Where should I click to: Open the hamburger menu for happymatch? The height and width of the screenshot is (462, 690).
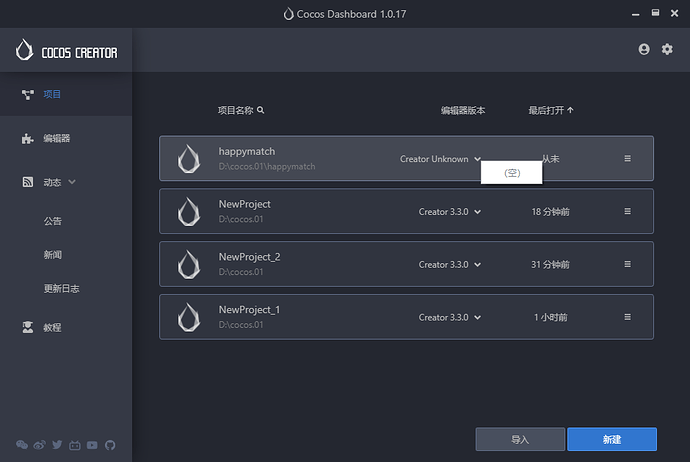point(628,158)
